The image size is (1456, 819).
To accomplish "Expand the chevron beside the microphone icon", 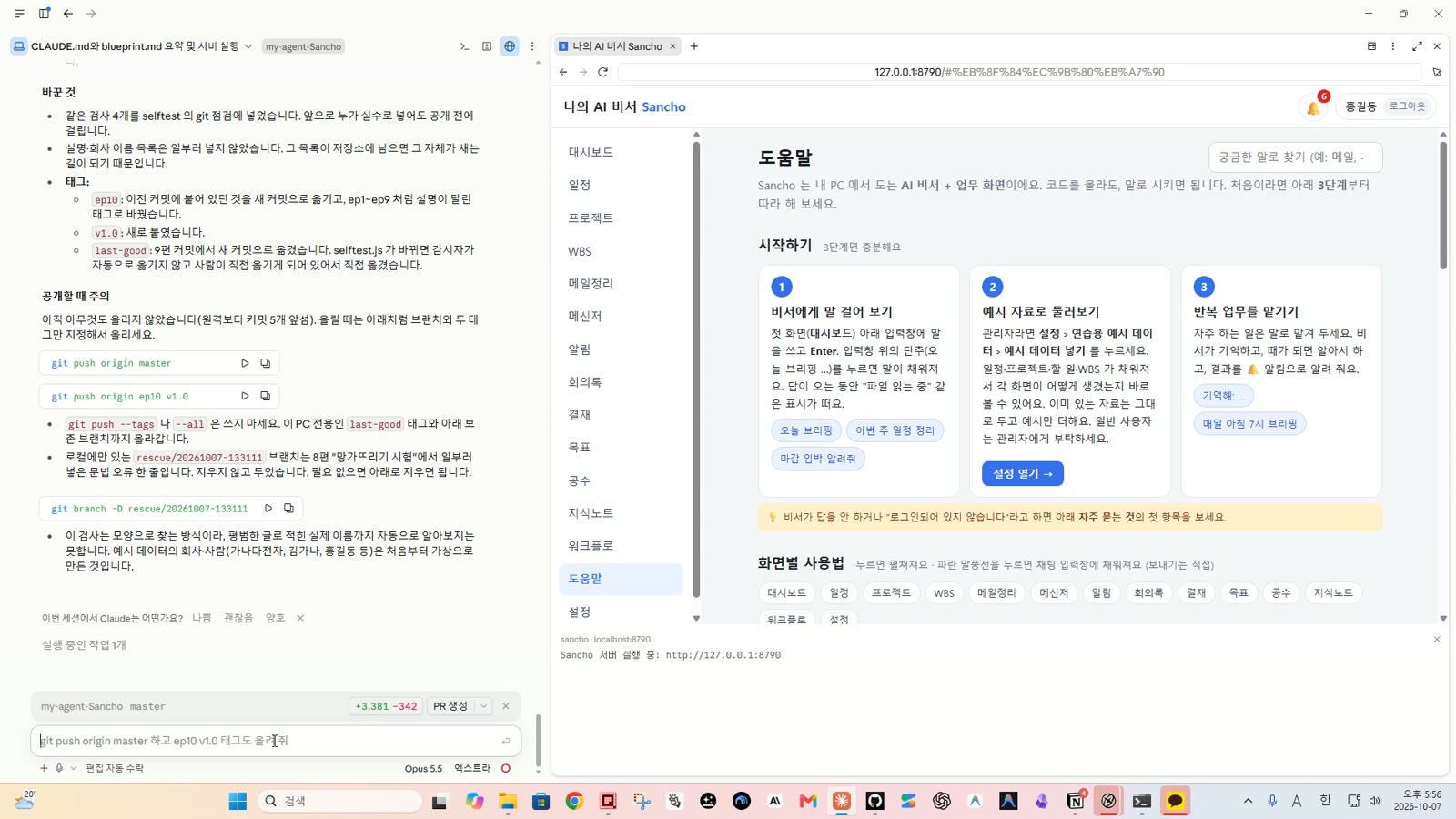I will pyautogui.click(x=74, y=768).
